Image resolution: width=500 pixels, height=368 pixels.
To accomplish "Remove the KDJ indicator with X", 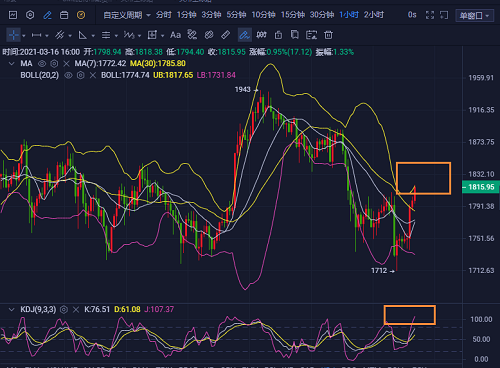I will (x=76, y=310).
